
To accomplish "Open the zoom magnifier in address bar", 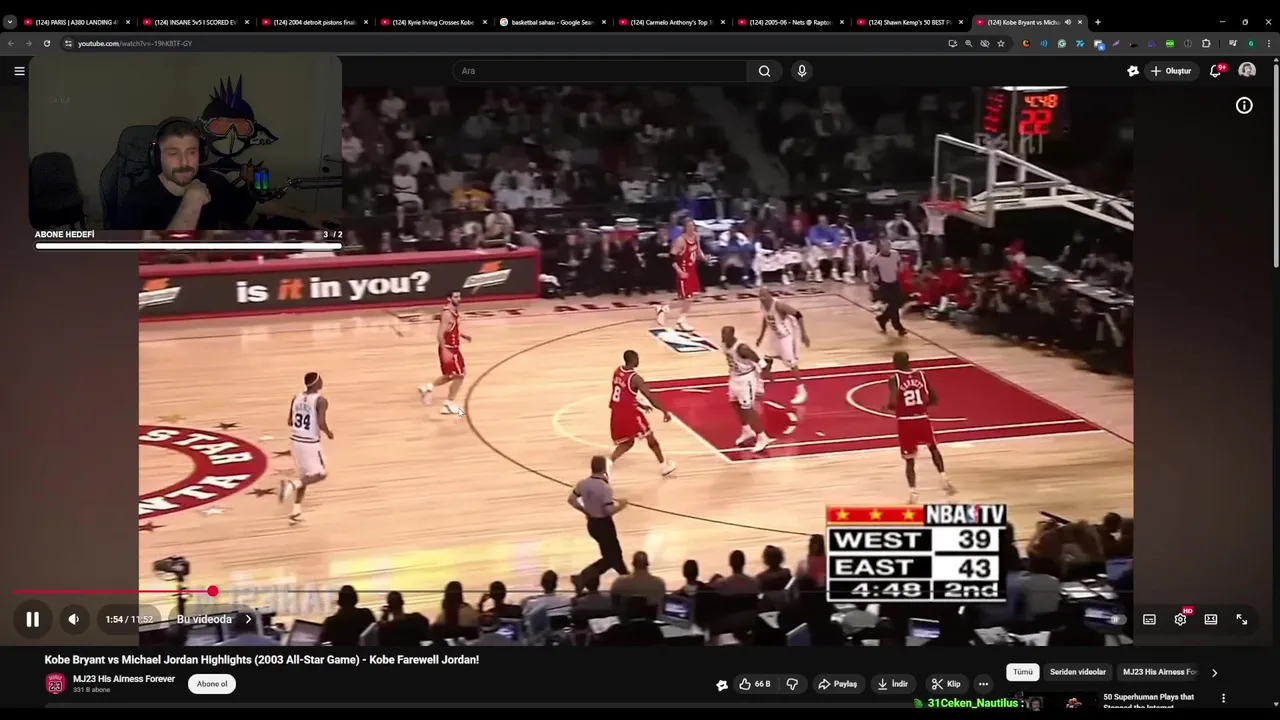I will 968,44.
